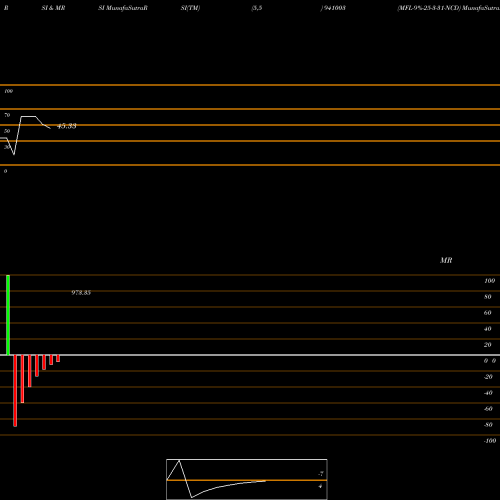Select the tallest red MR bar
The image size is (500, 500).
click(x=15, y=391)
